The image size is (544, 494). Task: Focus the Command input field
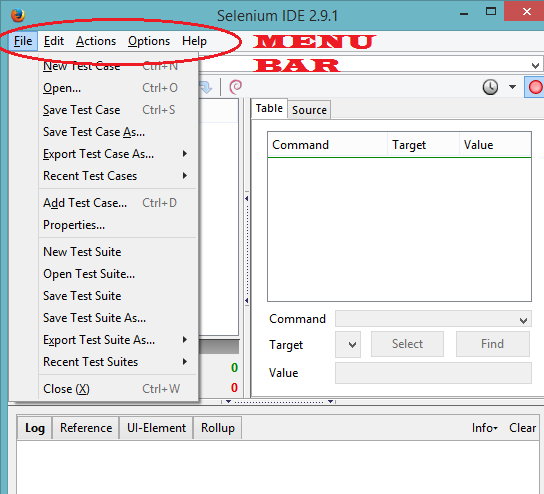click(433, 319)
